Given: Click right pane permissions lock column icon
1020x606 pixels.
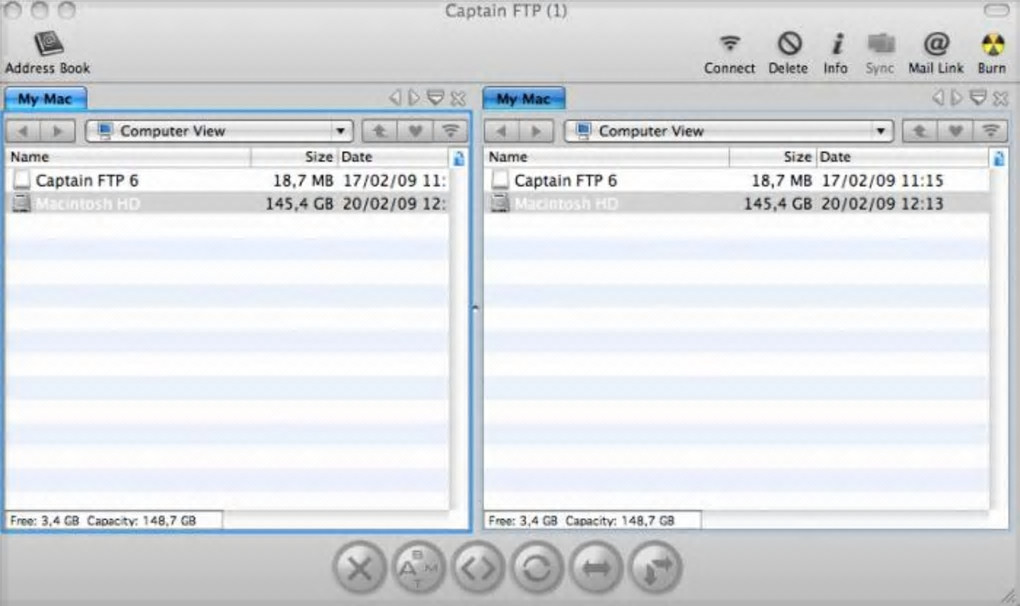Looking at the screenshot, I should point(999,157).
